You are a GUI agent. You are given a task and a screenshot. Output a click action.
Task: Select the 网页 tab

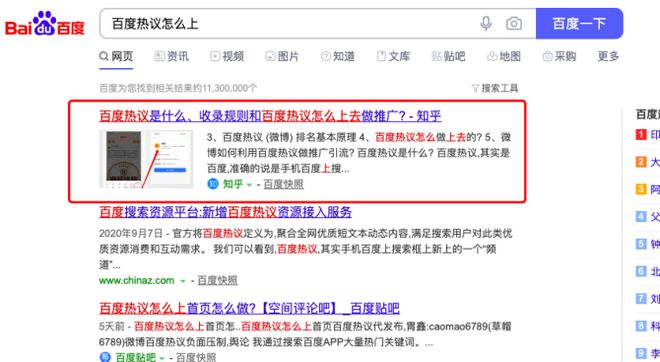click(116, 56)
